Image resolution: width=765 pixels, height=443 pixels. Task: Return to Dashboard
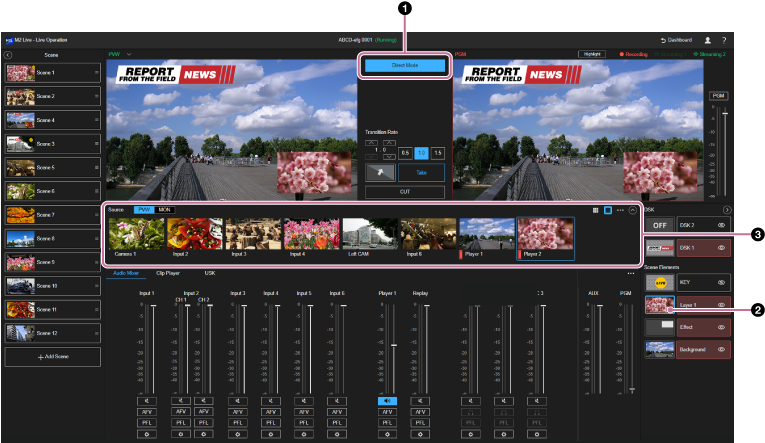click(x=676, y=40)
